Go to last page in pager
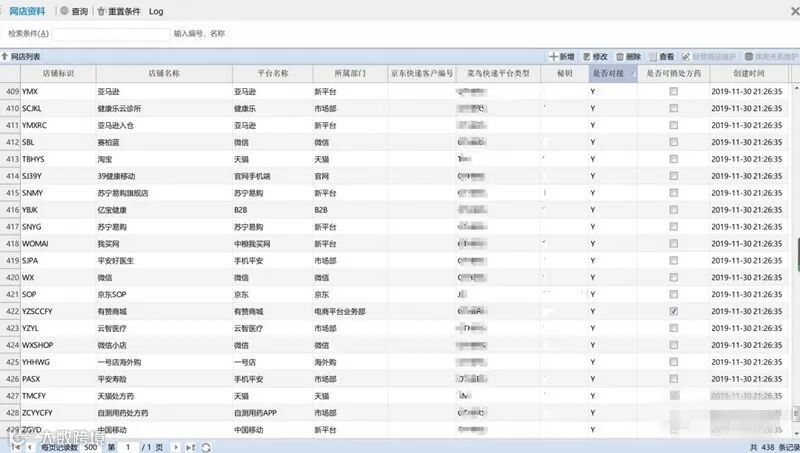800x453 pixels. pyautogui.click(x=190, y=447)
